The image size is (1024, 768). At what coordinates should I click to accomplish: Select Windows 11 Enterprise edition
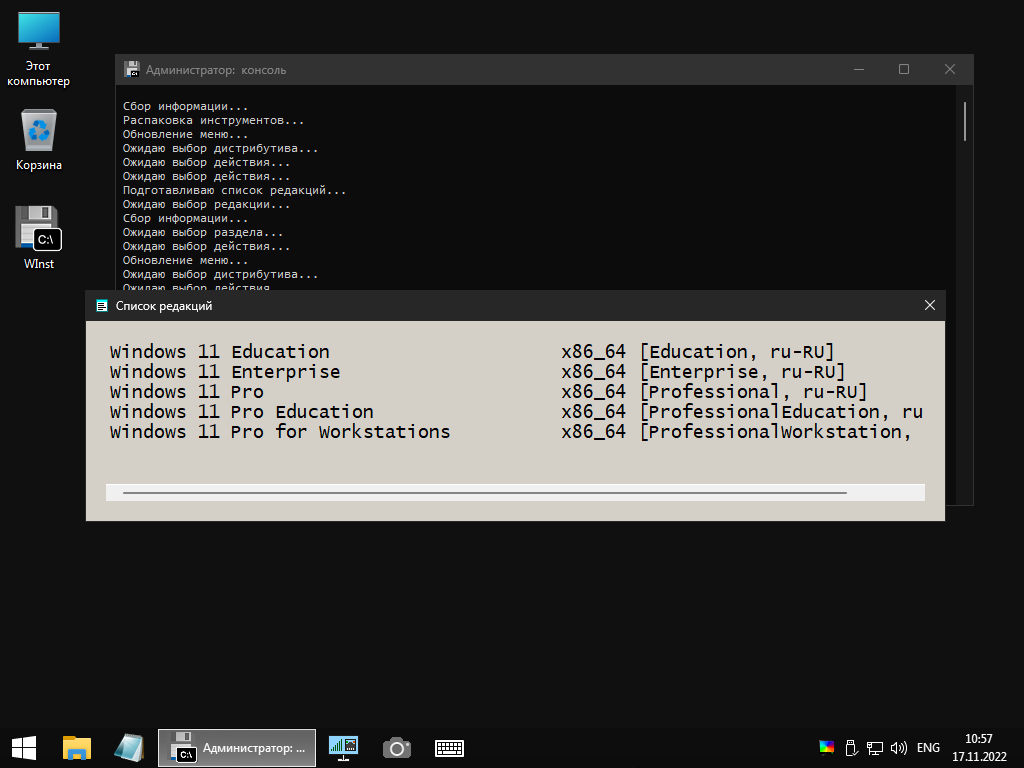(516, 372)
